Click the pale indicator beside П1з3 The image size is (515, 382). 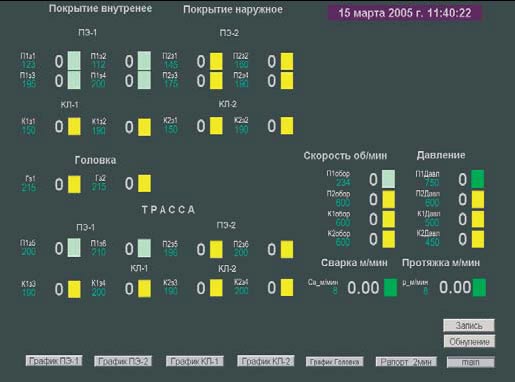(74, 80)
